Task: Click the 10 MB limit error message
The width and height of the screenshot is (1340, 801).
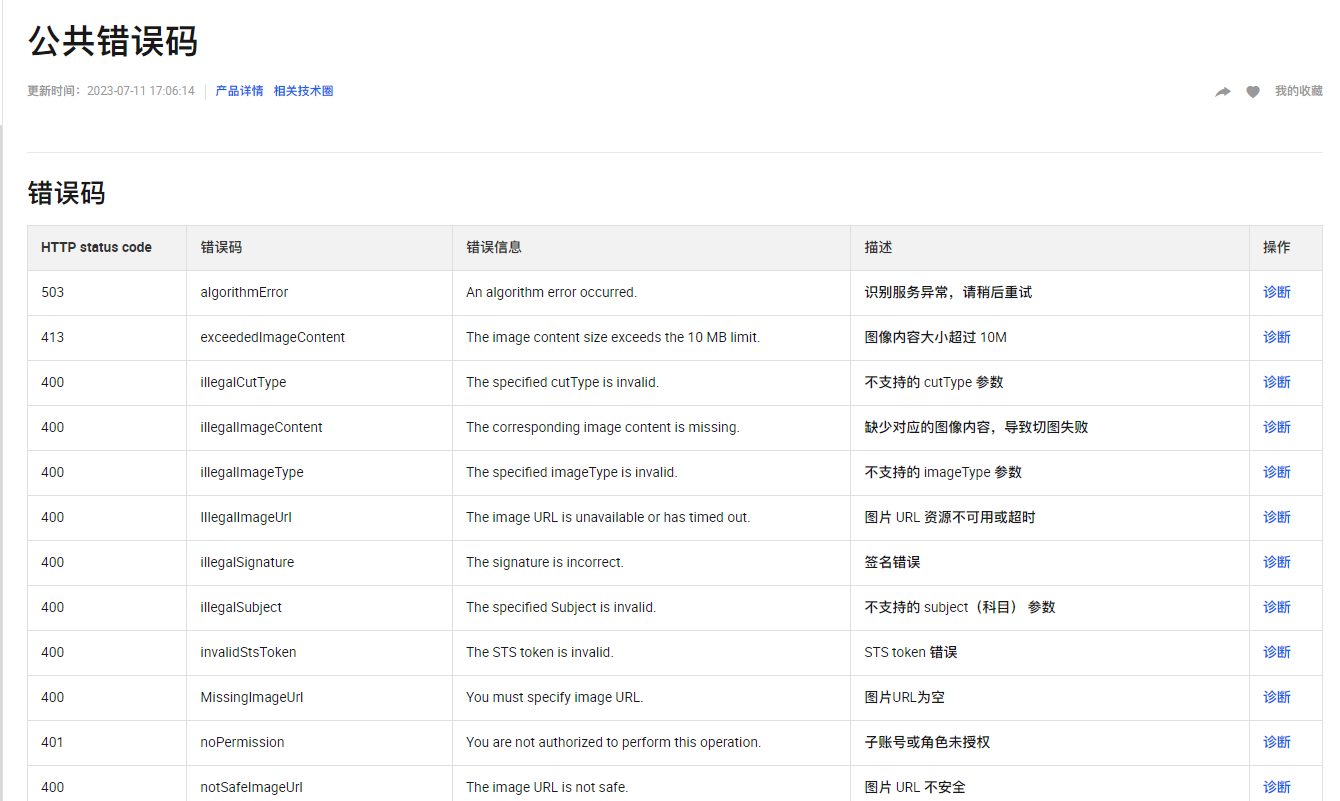Action: pyautogui.click(x=613, y=337)
